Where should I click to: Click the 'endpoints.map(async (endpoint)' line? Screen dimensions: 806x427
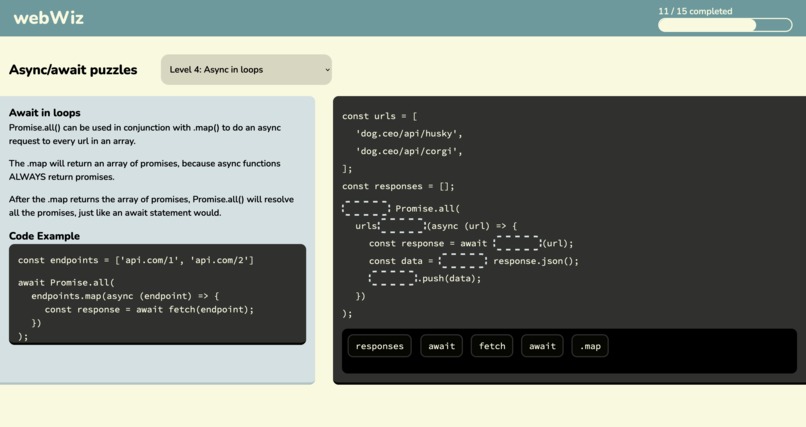[x=125, y=296]
